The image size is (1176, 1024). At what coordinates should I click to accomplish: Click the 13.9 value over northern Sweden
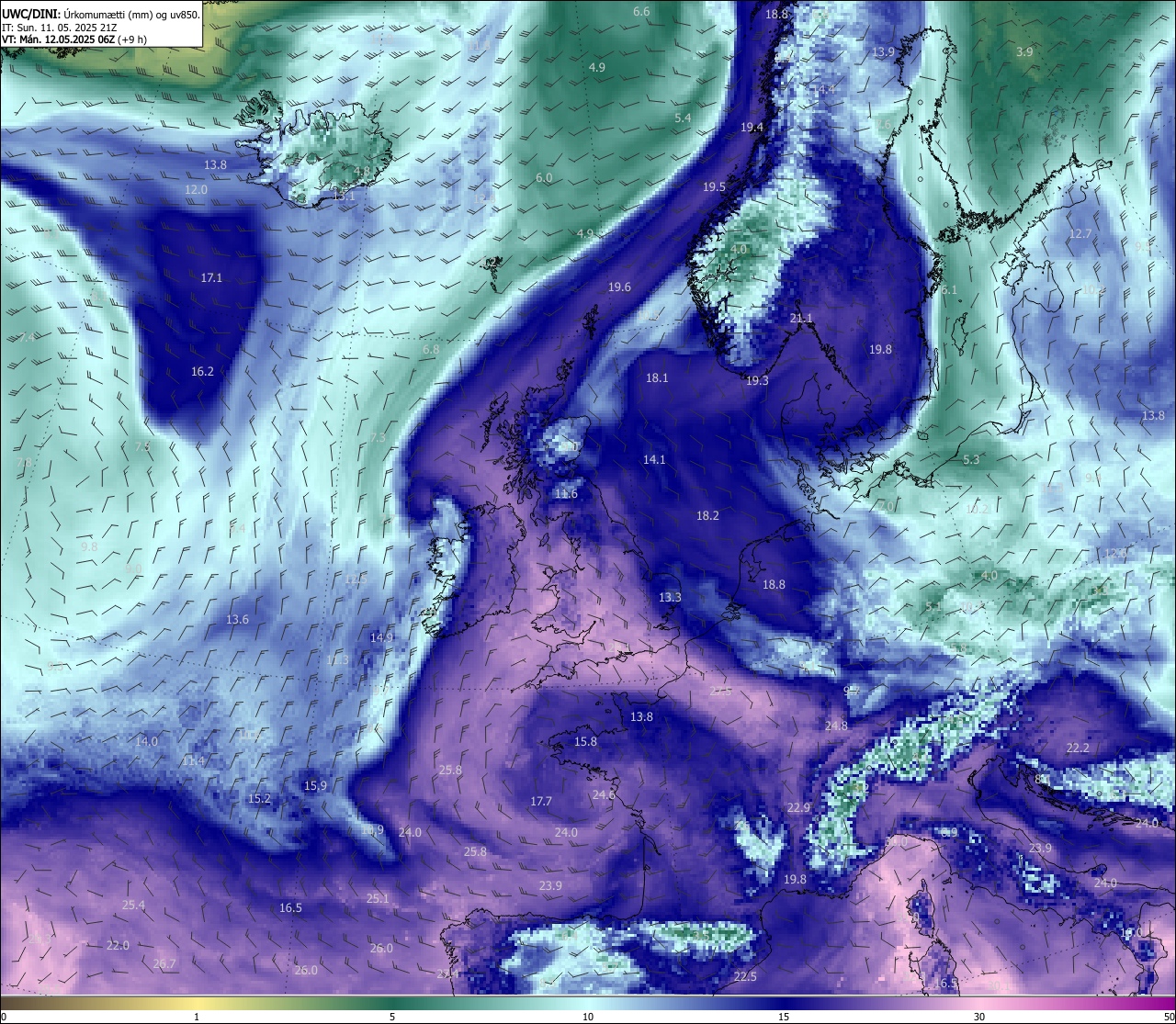[883, 52]
